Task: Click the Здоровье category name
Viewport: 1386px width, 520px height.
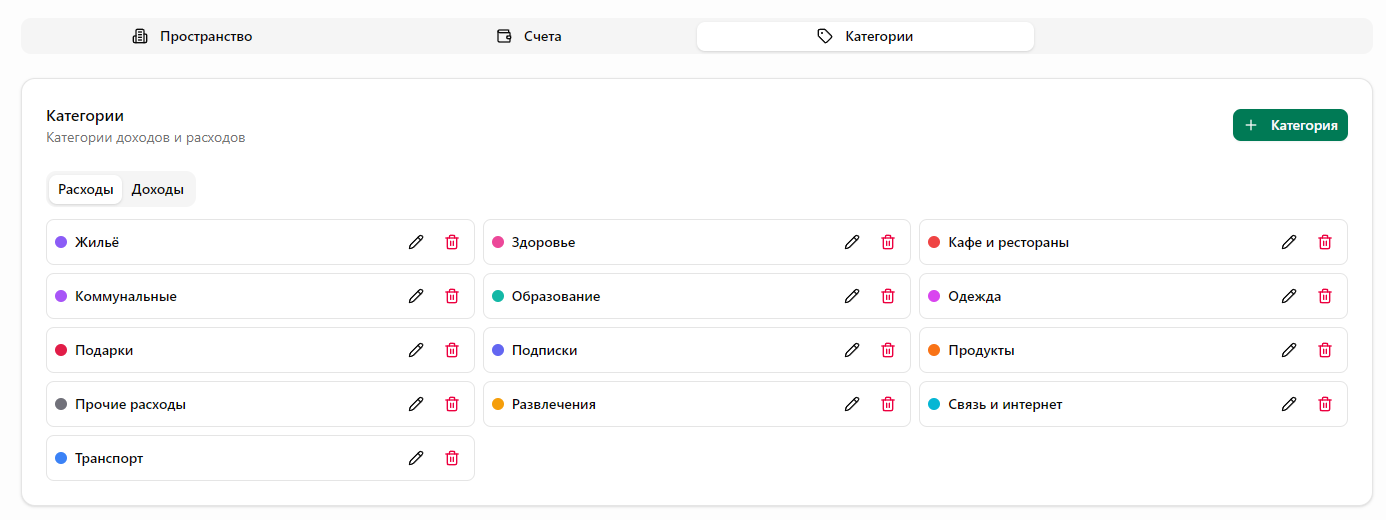Action: point(543,242)
